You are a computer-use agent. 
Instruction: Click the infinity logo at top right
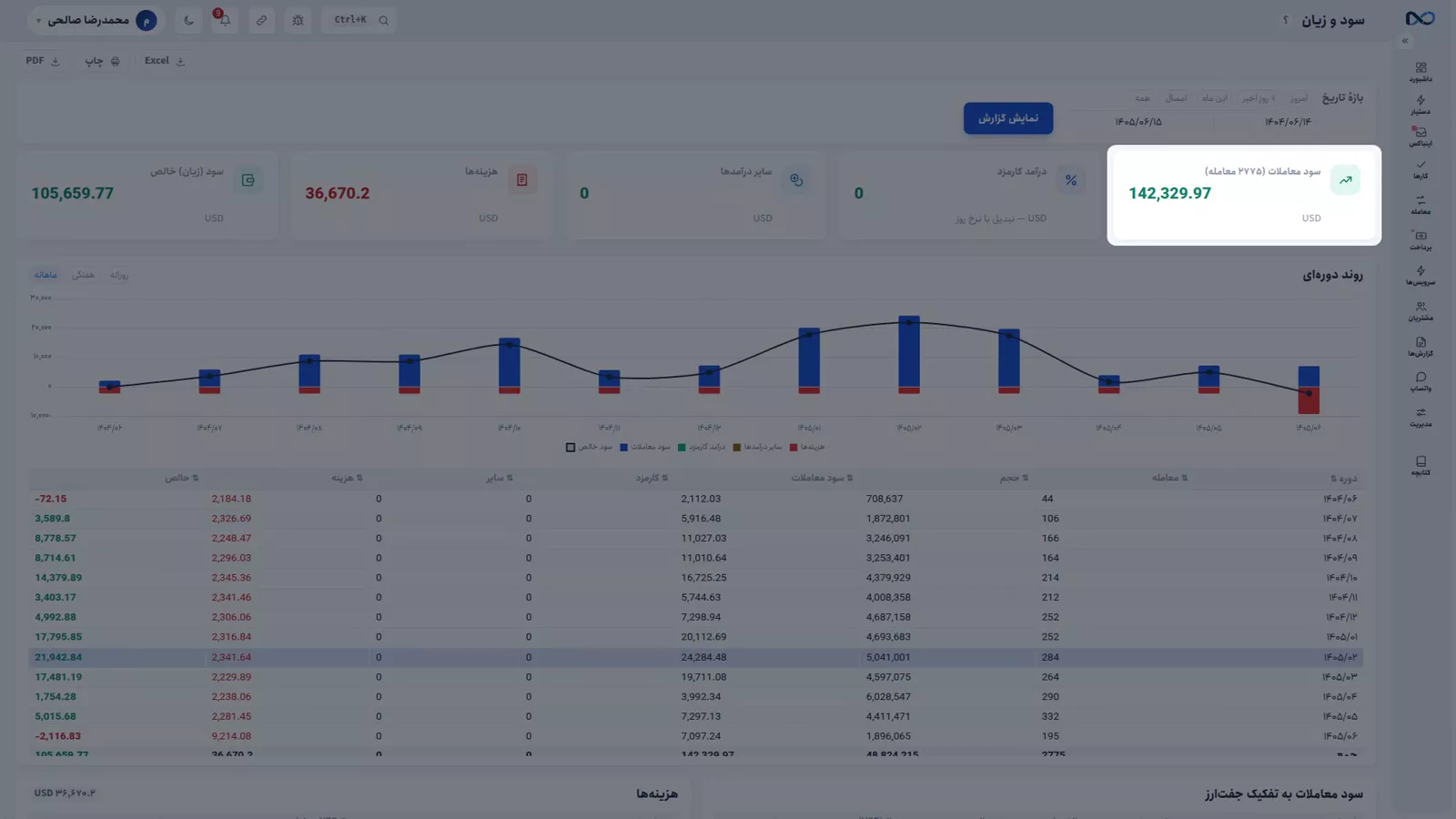(1420, 18)
